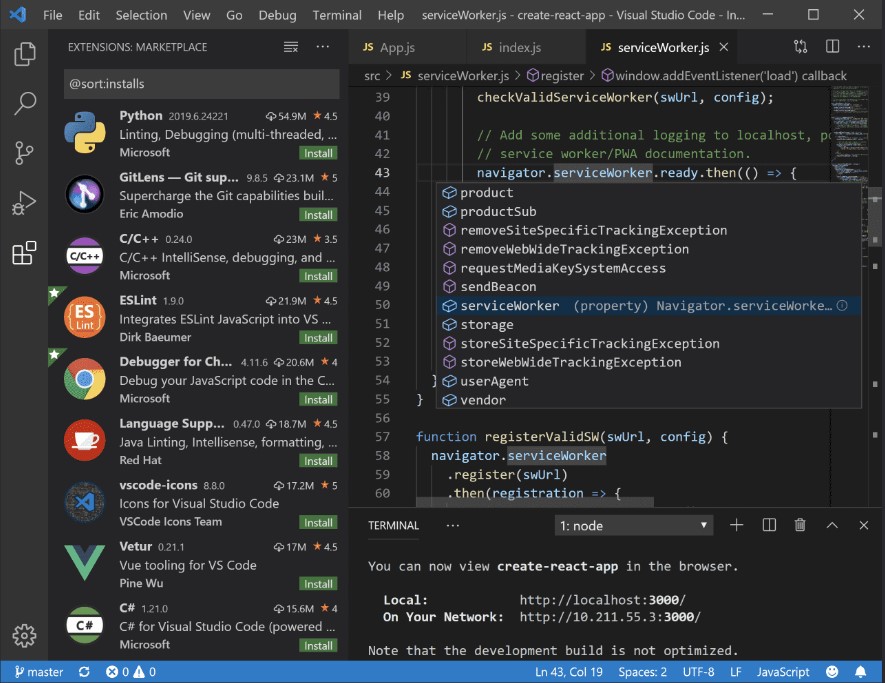This screenshot has width=885, height=683.
Task: Open notifications via the bell icon
Action: coord(860,671)
